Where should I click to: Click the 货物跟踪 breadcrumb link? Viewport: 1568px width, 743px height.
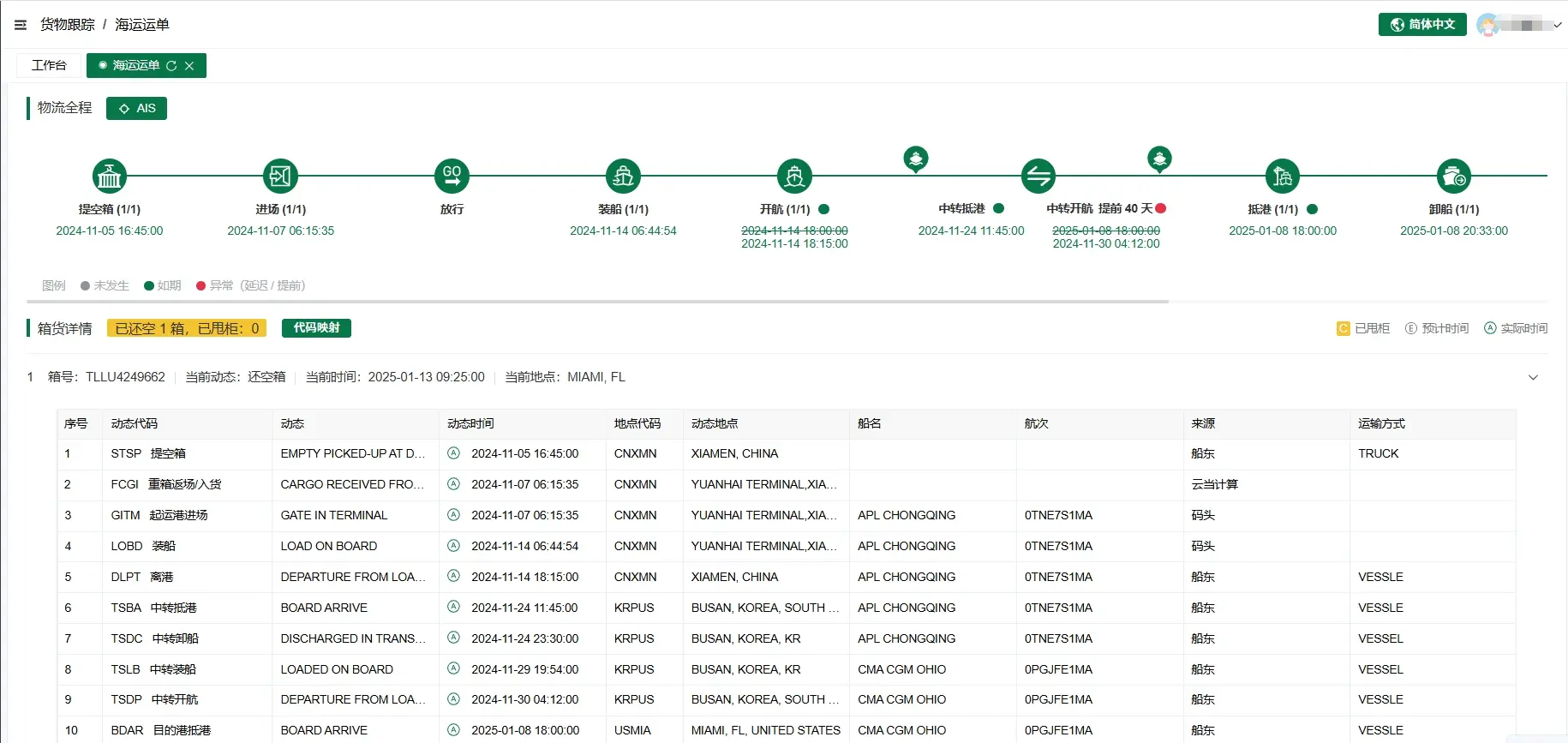[68, 25]
